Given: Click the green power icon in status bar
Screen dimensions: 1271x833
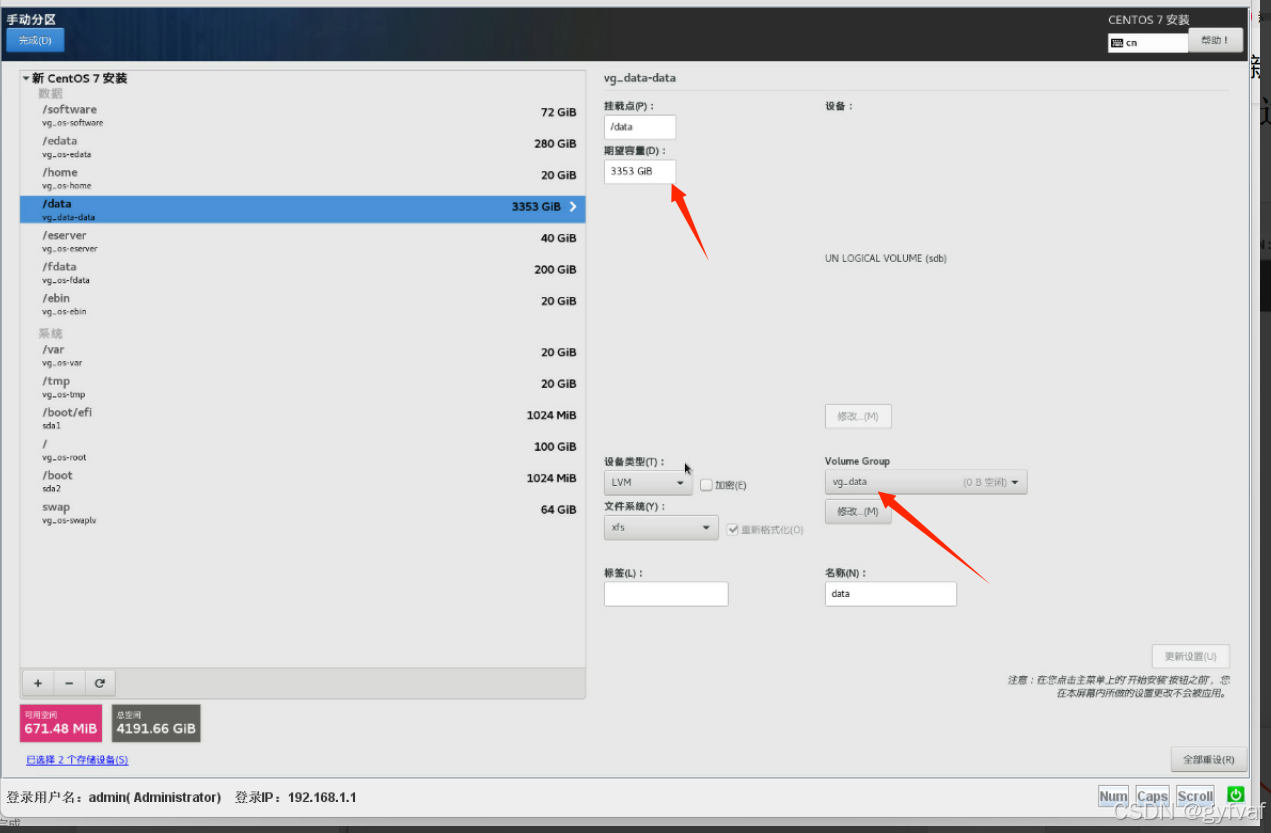Looking at the screenshot, I should click(x=1236, y=795).
